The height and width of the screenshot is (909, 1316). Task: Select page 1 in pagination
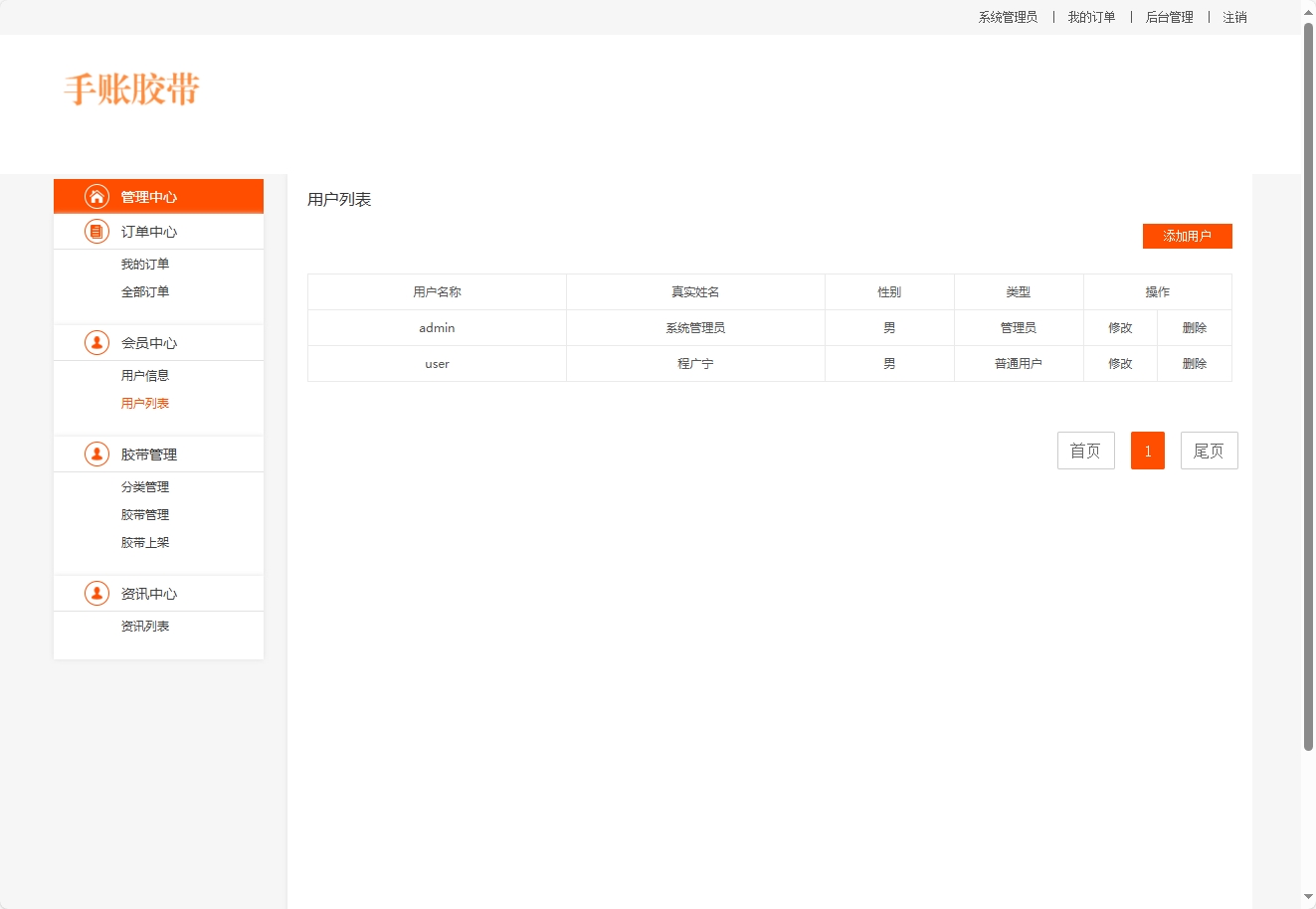1148,451
